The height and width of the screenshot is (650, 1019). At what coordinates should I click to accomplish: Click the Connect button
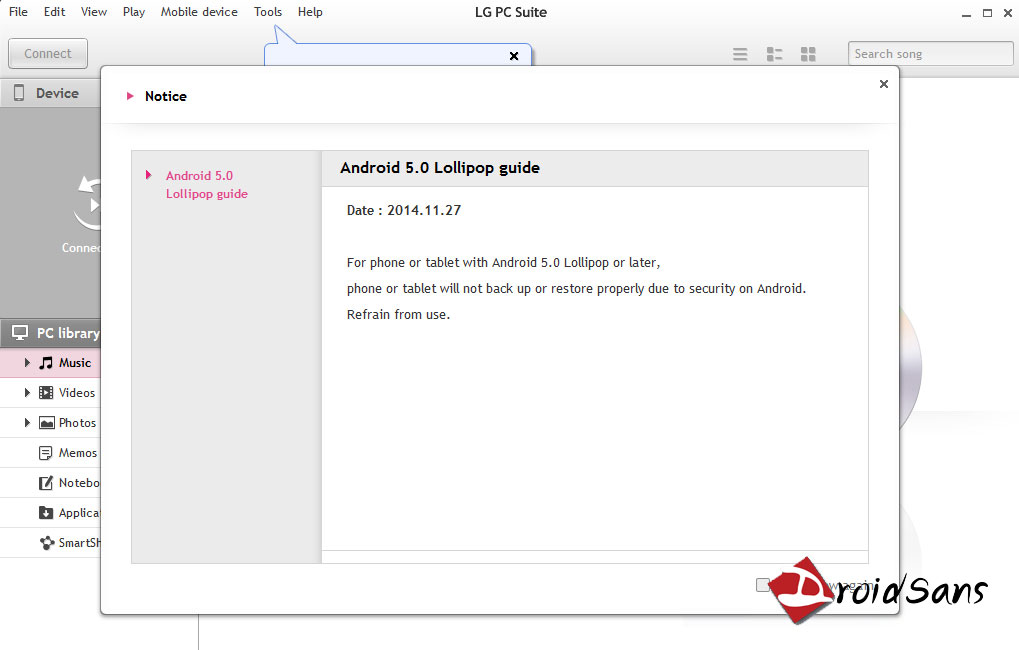(47, 53)
